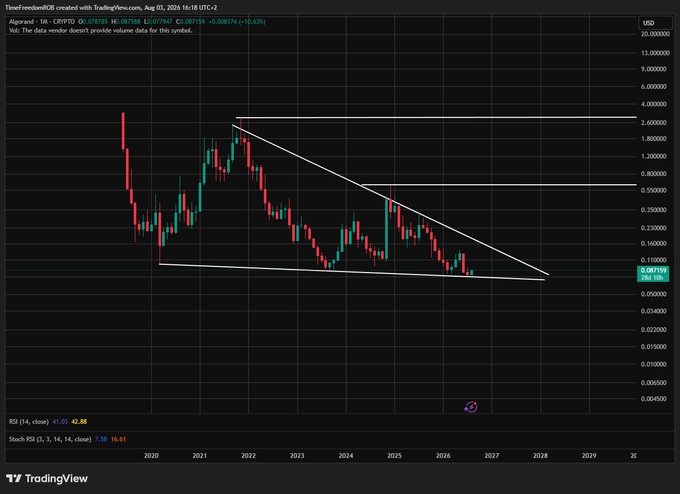Click the low value L0.077947

tap(158, 21)
